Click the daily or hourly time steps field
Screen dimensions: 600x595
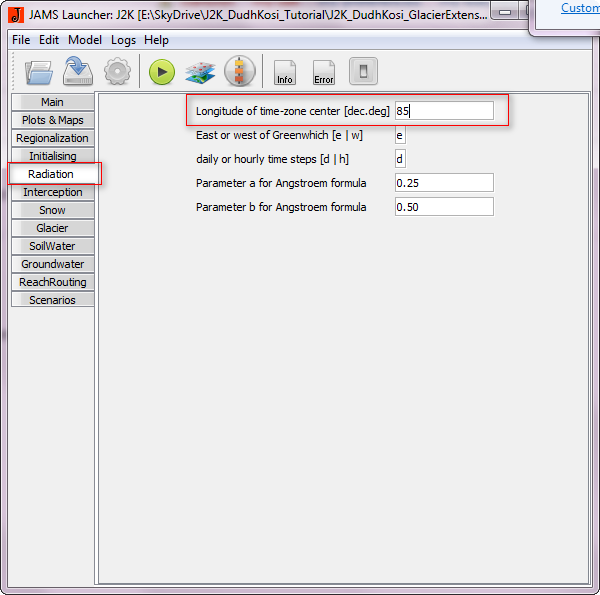[x=400, y=159]
